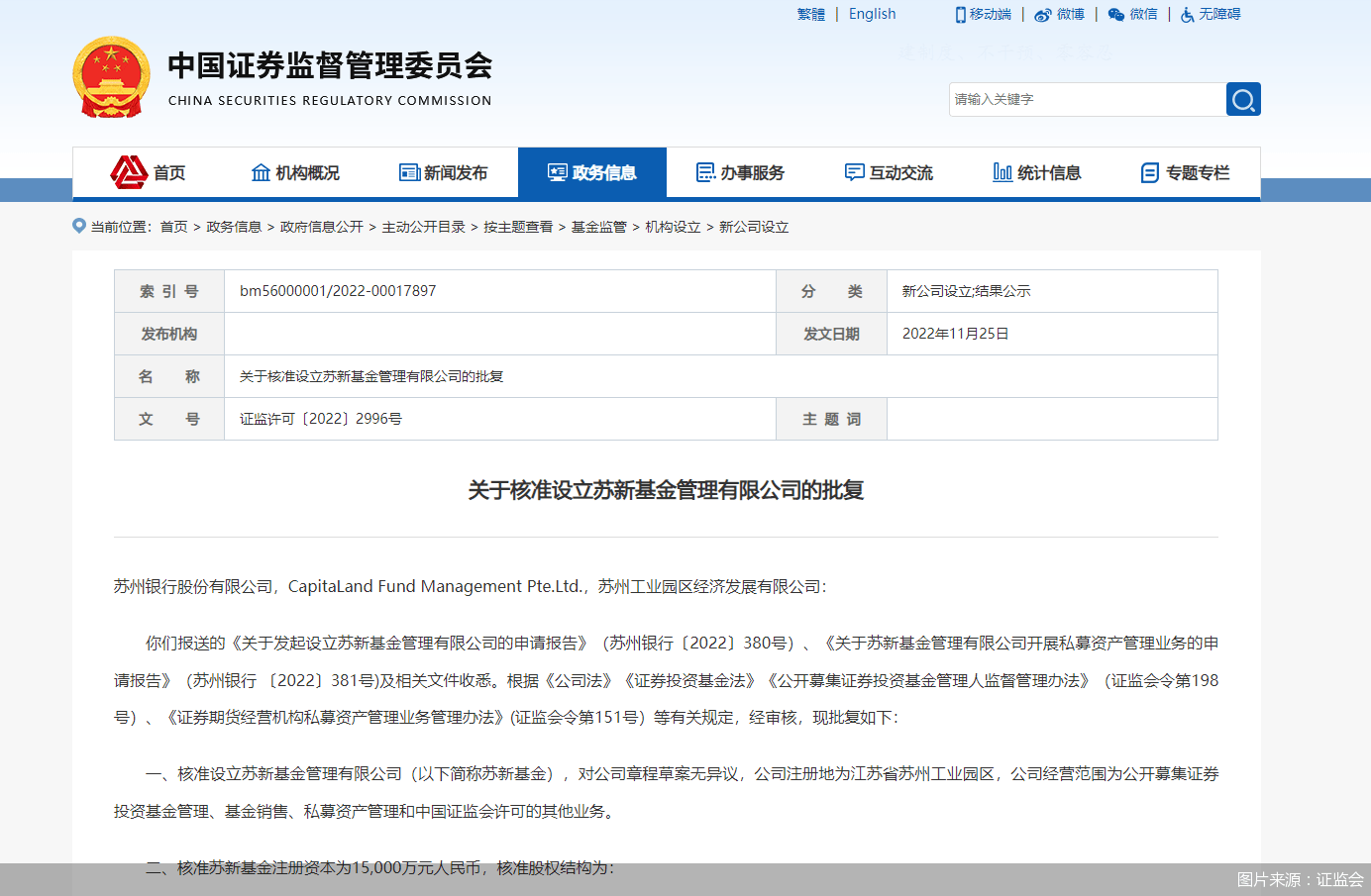
Task: Click the WeChat icon in top bar
Action: click(1116, 15)
